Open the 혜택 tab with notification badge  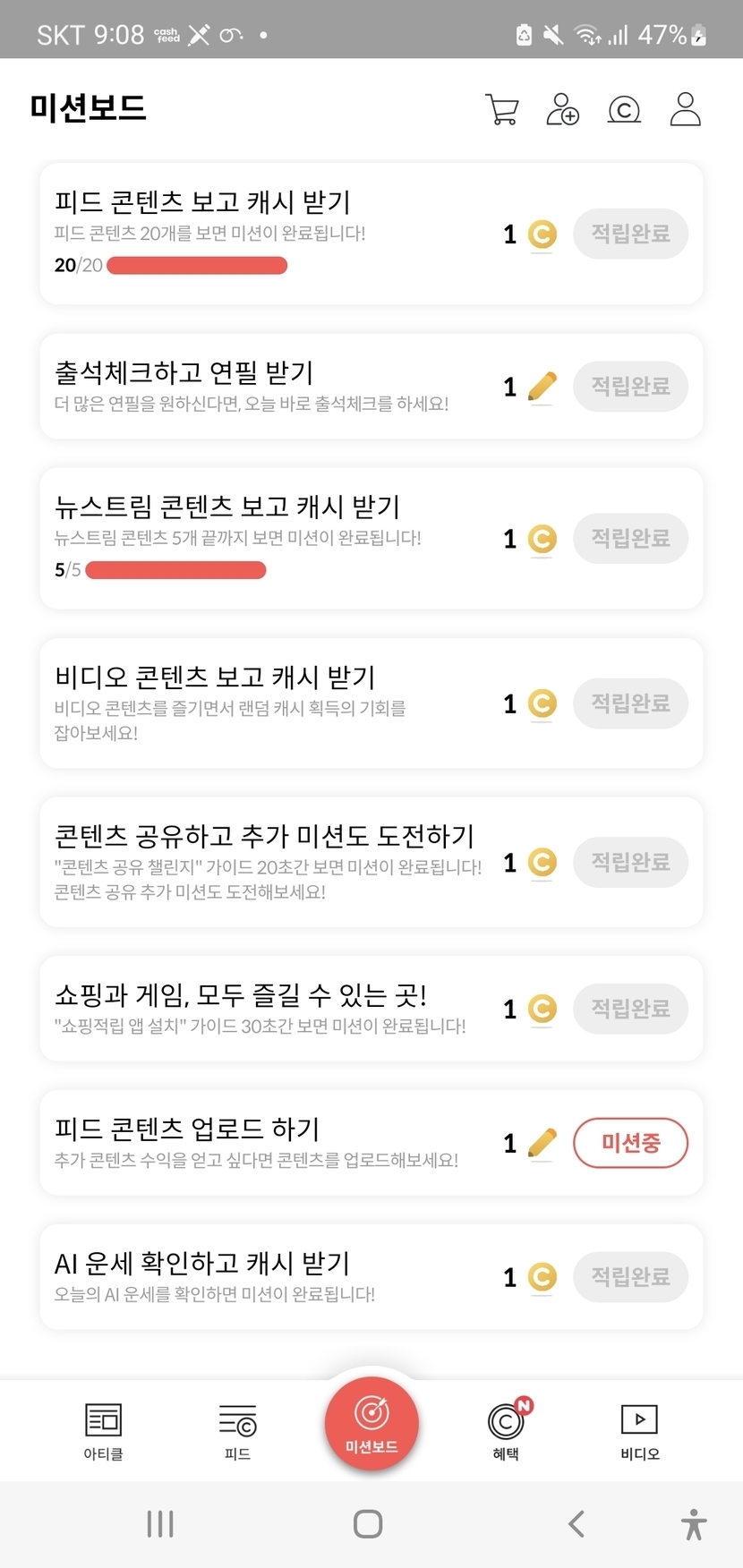pos(506,1430)
